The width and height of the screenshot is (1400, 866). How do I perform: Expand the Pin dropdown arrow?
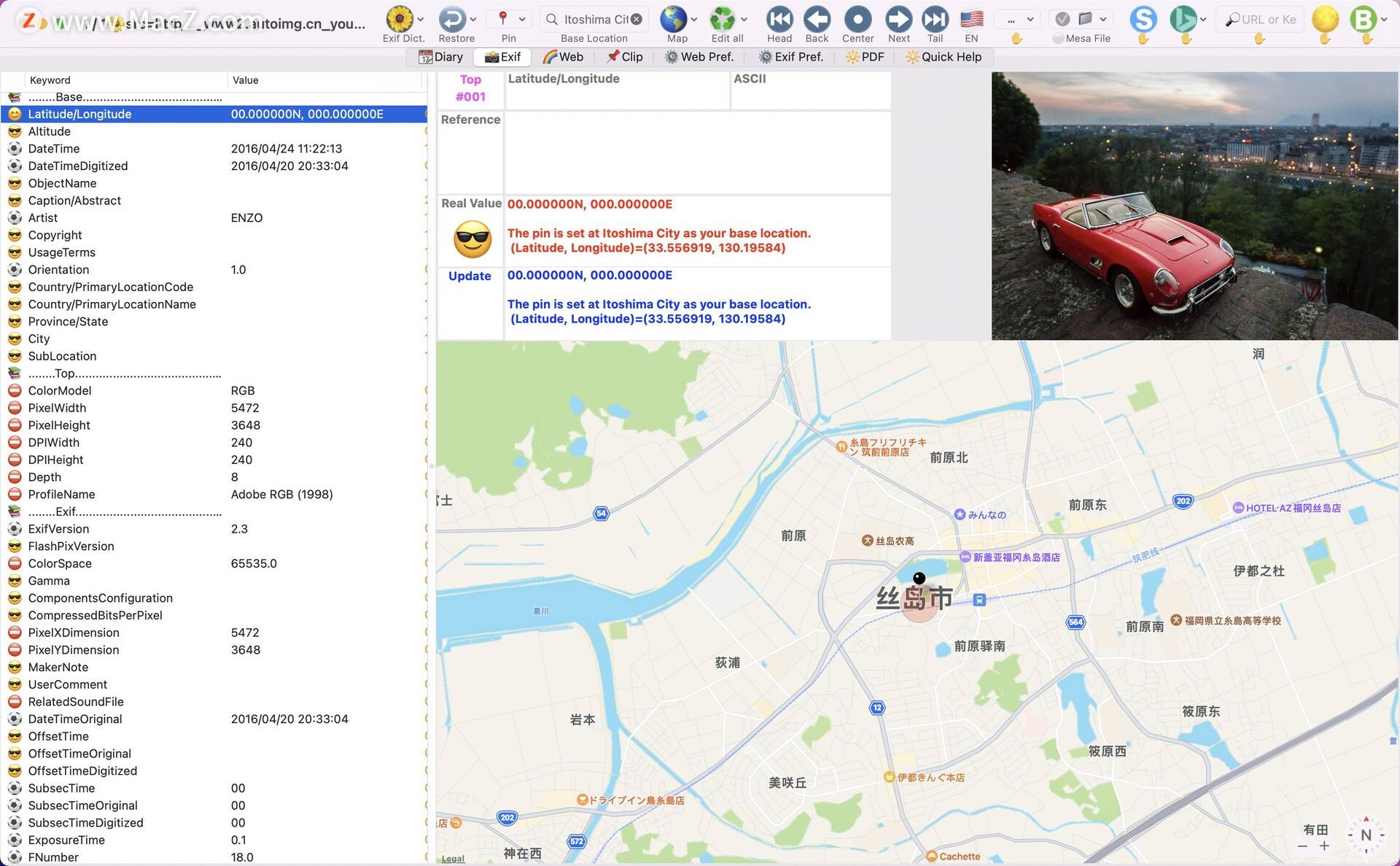click(522, 19)
